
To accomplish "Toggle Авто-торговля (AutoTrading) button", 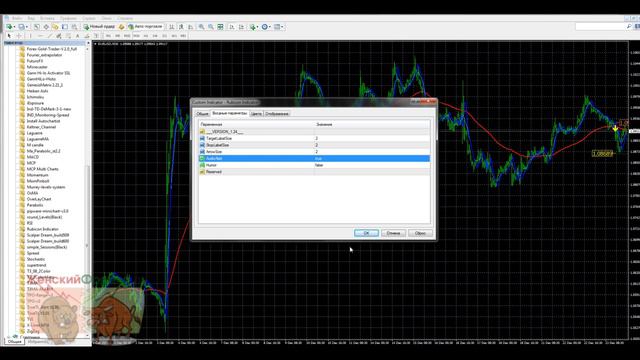I will point(145,27).
